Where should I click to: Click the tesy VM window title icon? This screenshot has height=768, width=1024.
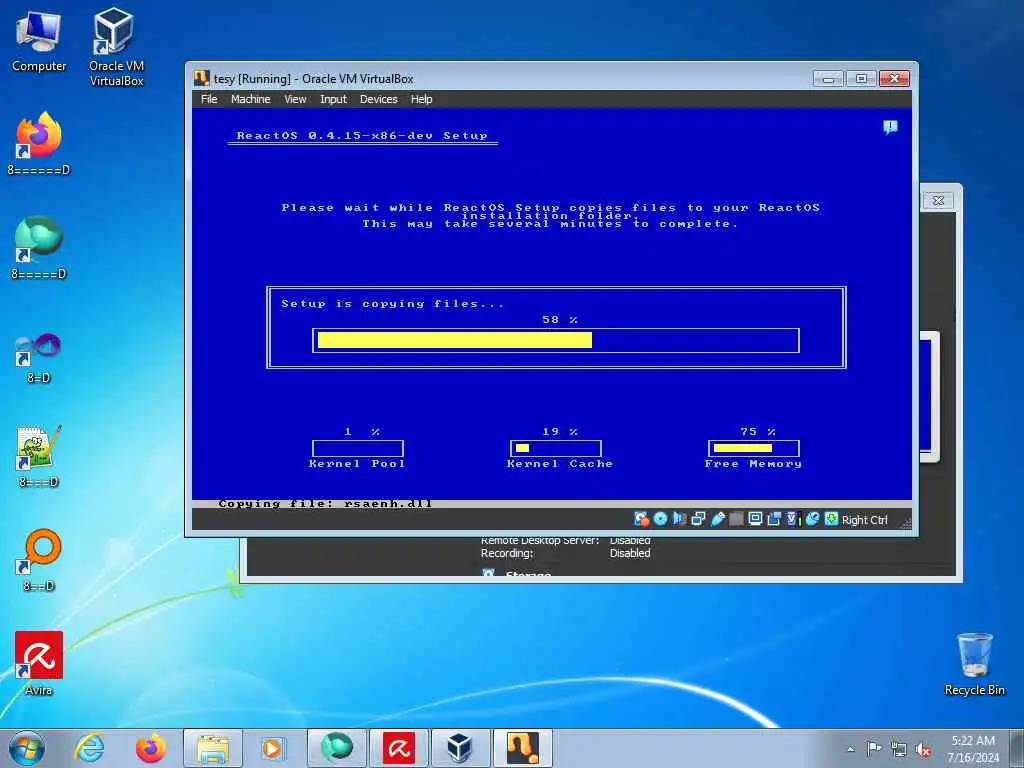point(201,78)
